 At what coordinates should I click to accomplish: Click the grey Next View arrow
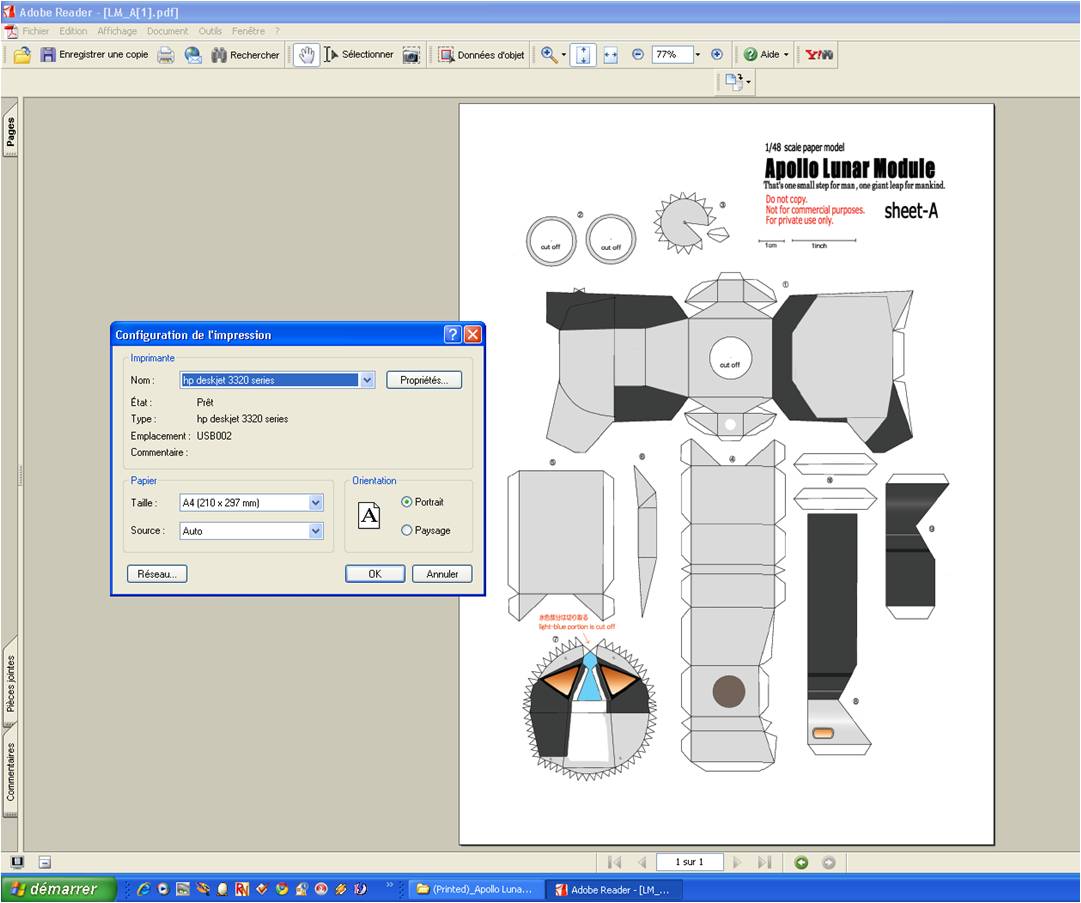pos(829,862)
